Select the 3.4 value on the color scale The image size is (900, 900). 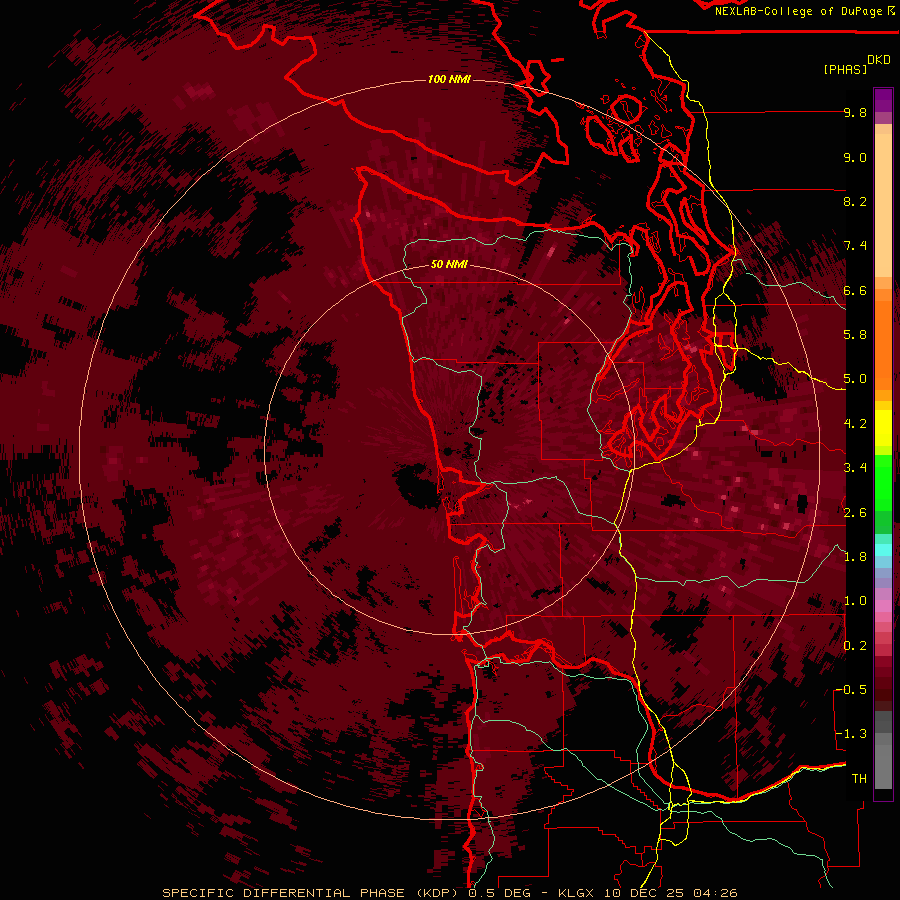[x=855, y=468]
